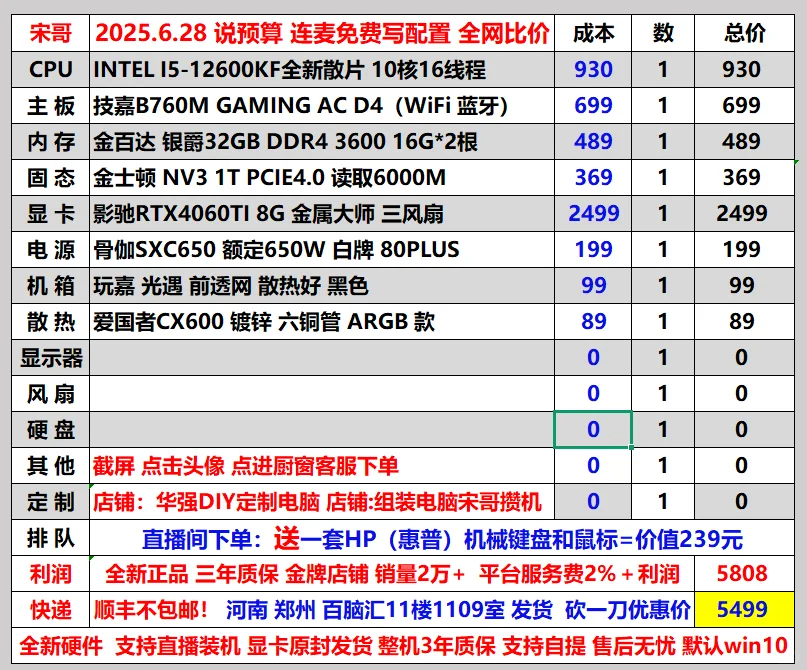Viewport: 807px width, 670px height.
Task: Select the 930 total price cell
Action: click(744, 69)
